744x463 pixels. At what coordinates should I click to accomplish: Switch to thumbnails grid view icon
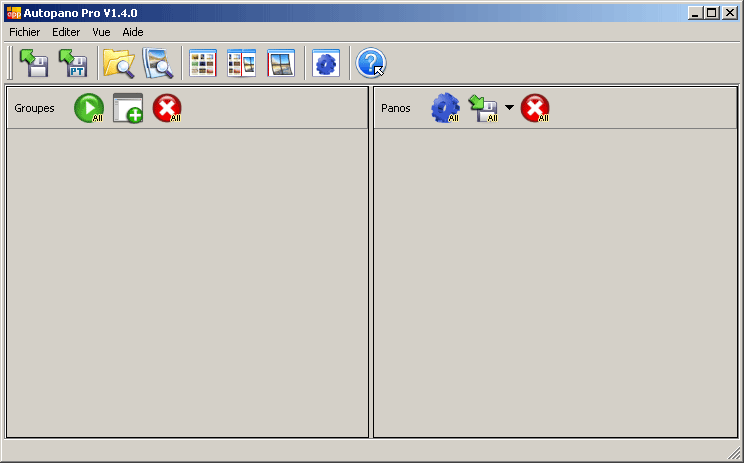click(x=203, y=63)
